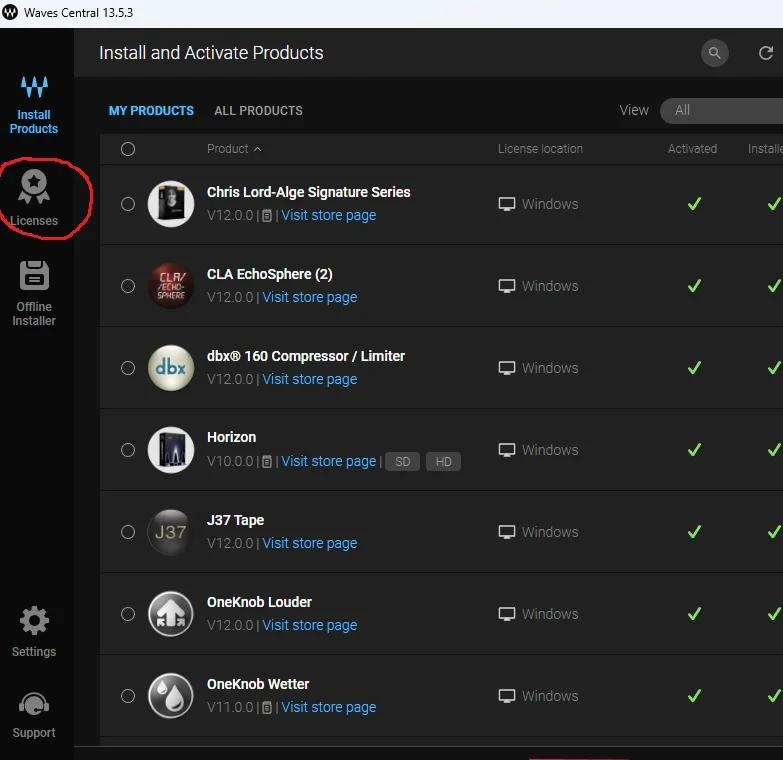This screenshot has height=760, width=783.
Task: Click the J37 Tape product title
Action: coord(235,520)
